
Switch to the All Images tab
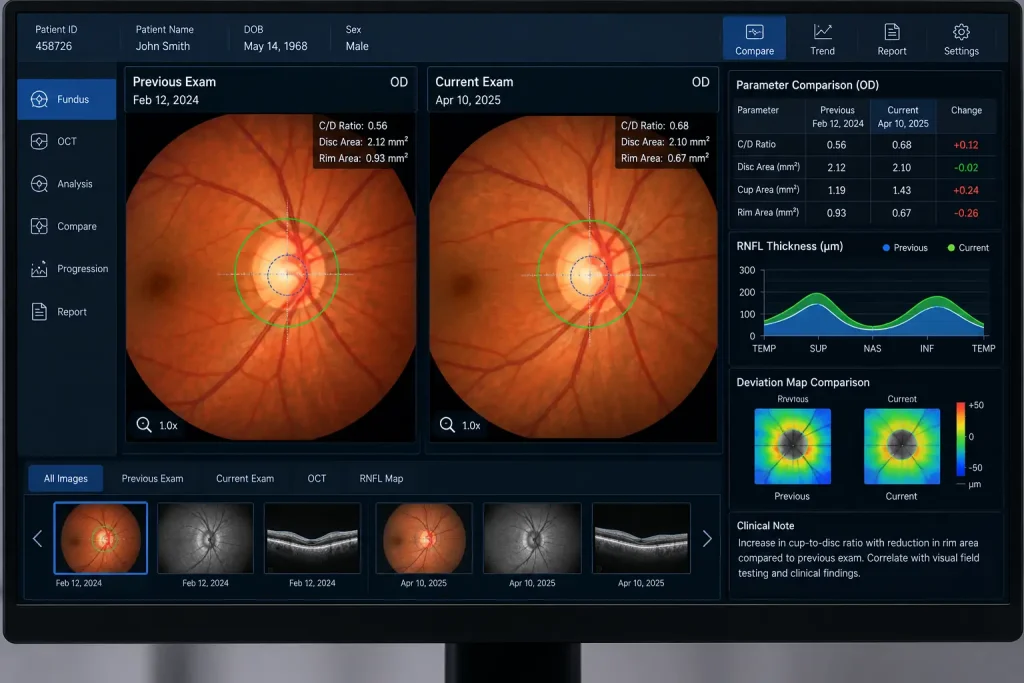(x=65, y=478)
